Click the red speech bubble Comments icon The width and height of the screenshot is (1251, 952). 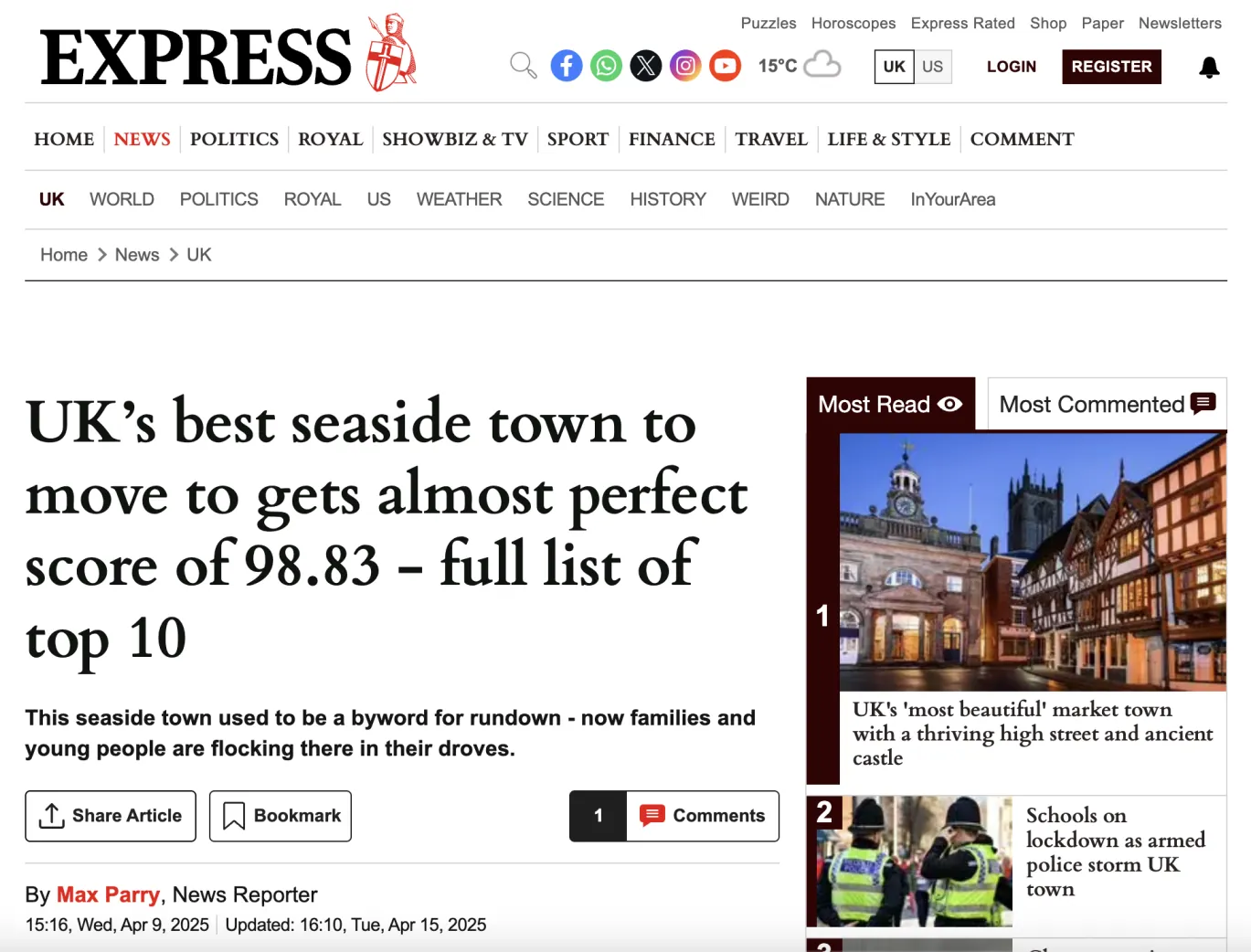click(x=652, y=815)
